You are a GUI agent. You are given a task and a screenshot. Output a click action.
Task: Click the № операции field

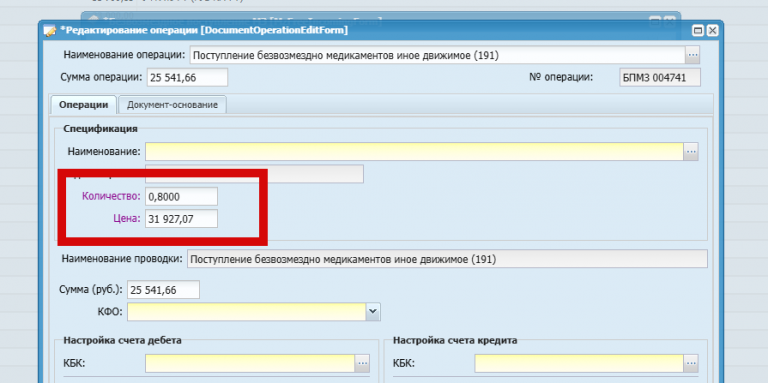click(x=660, y=77)
